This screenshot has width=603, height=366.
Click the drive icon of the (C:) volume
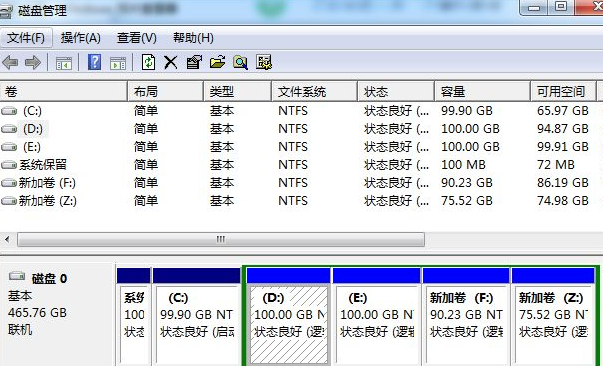click(x=9, y=111)
